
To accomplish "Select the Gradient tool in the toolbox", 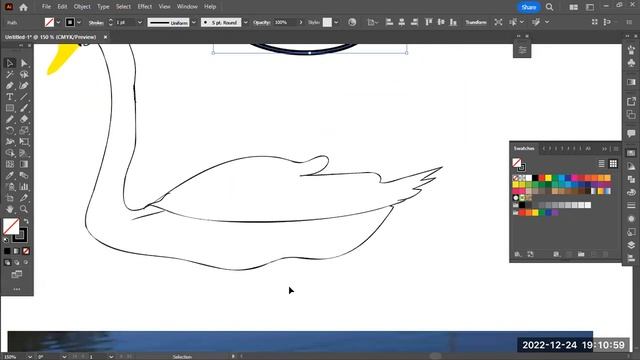I will (24, 164).
